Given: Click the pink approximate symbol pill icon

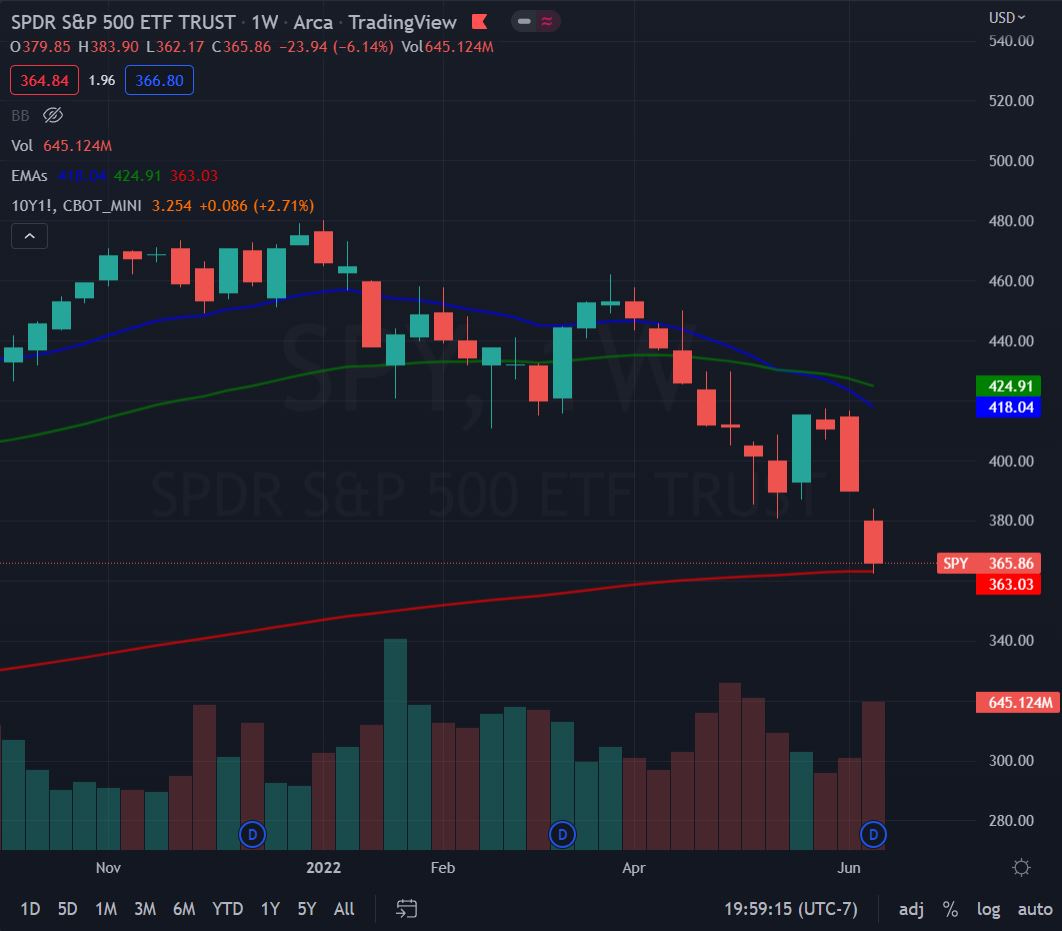Looking at the screenshot, I should 547,22.
